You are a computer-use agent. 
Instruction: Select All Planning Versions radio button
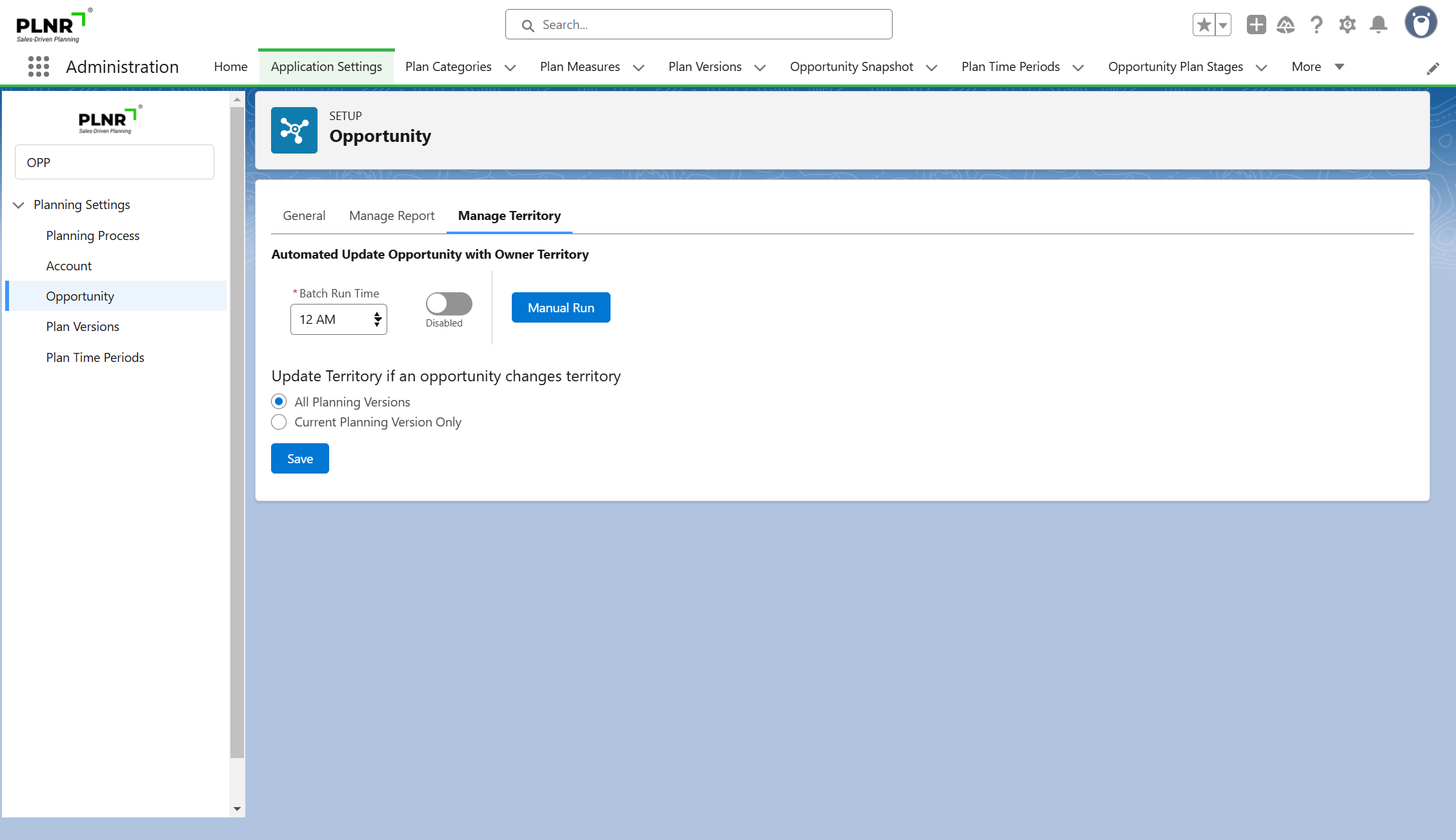(x=279, y=401)
